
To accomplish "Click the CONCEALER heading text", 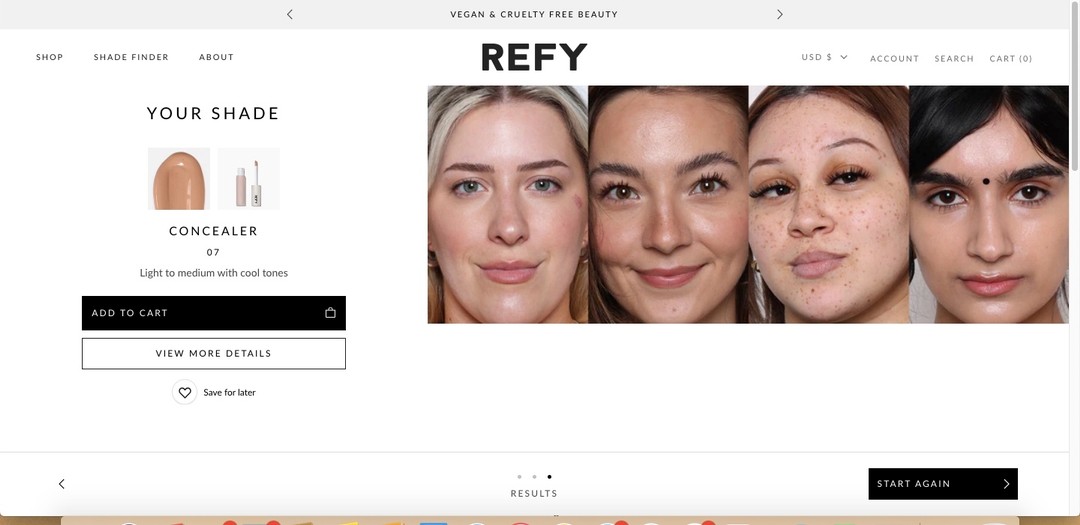I will tap(214, 231).
